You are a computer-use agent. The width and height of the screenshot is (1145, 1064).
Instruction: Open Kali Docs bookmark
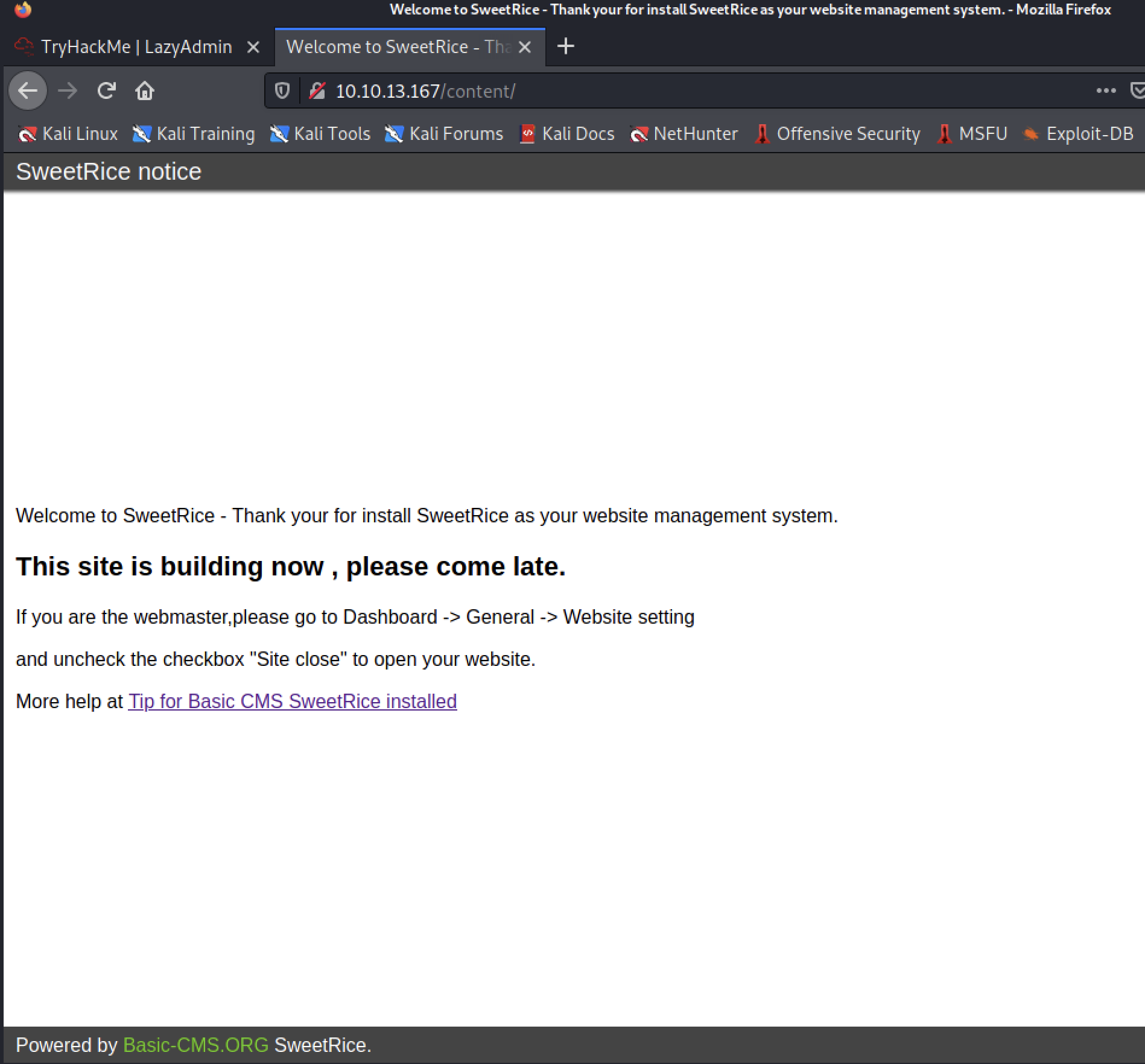click(x=566, y=134)
